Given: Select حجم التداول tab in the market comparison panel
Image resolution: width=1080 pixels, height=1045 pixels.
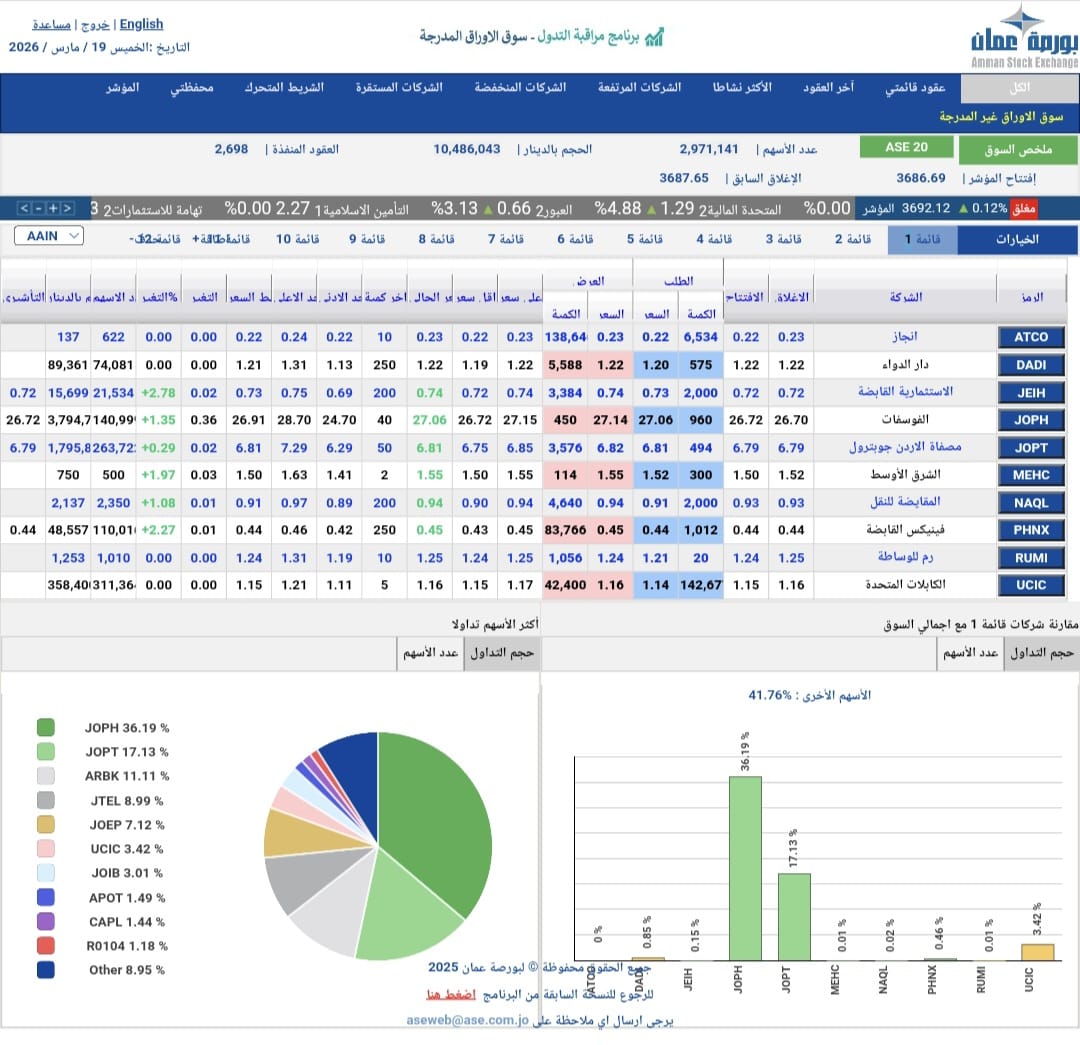Looking at the screenshot, I should [x=1041, y=653].
